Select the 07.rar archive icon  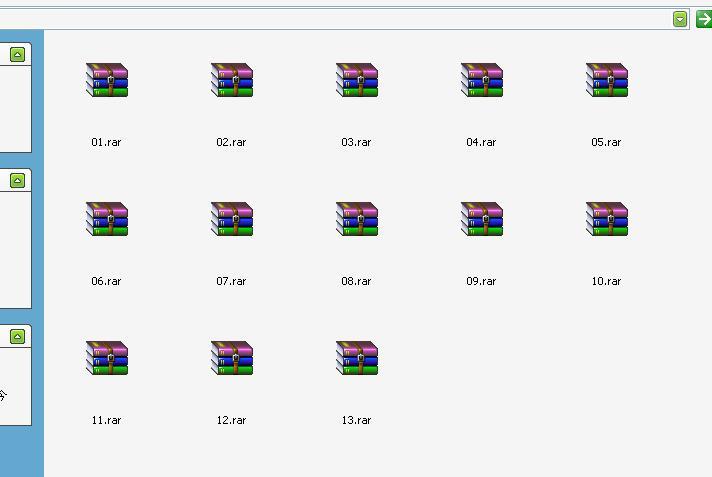point(232,219)
